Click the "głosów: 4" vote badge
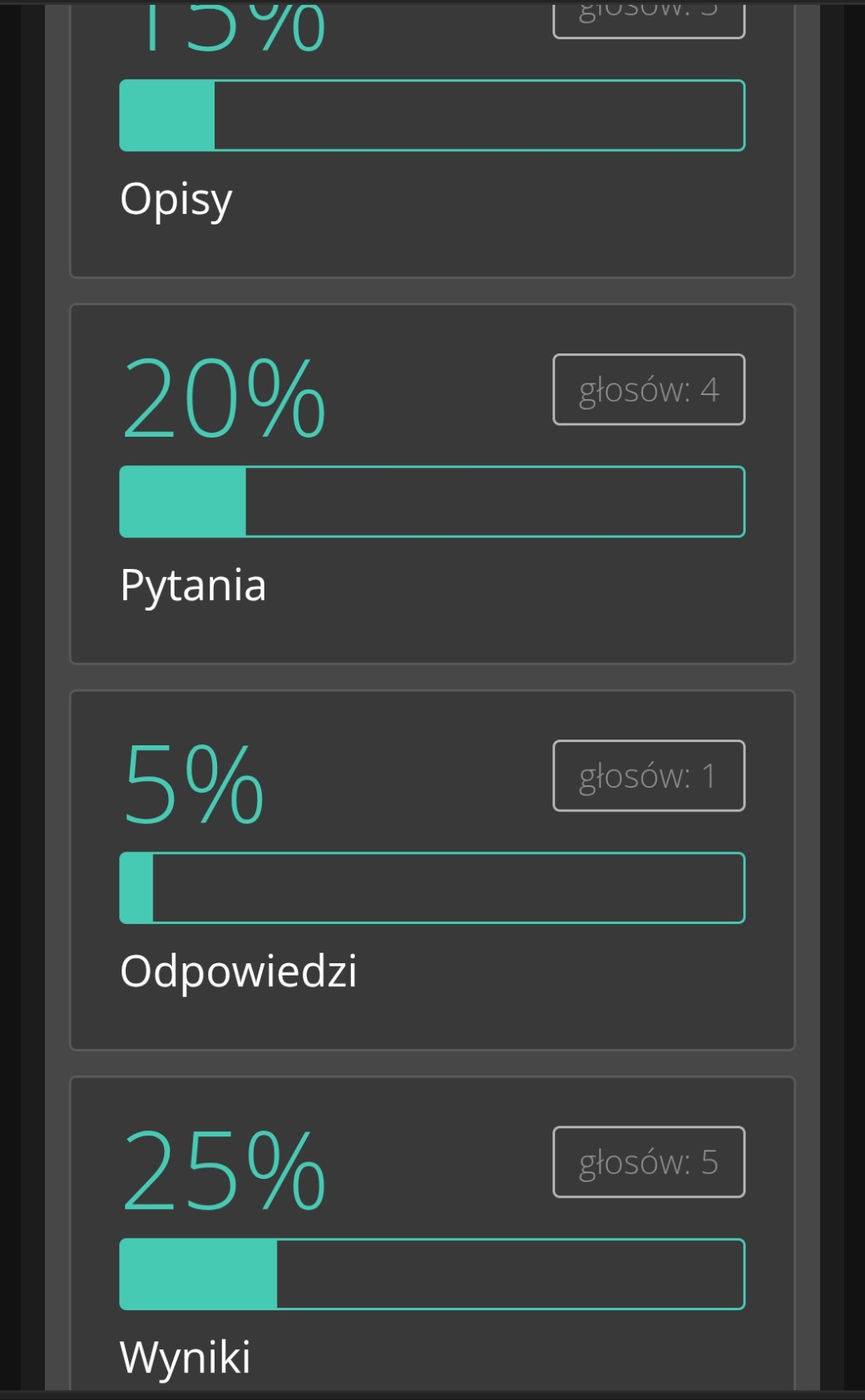 coord(649,389)
